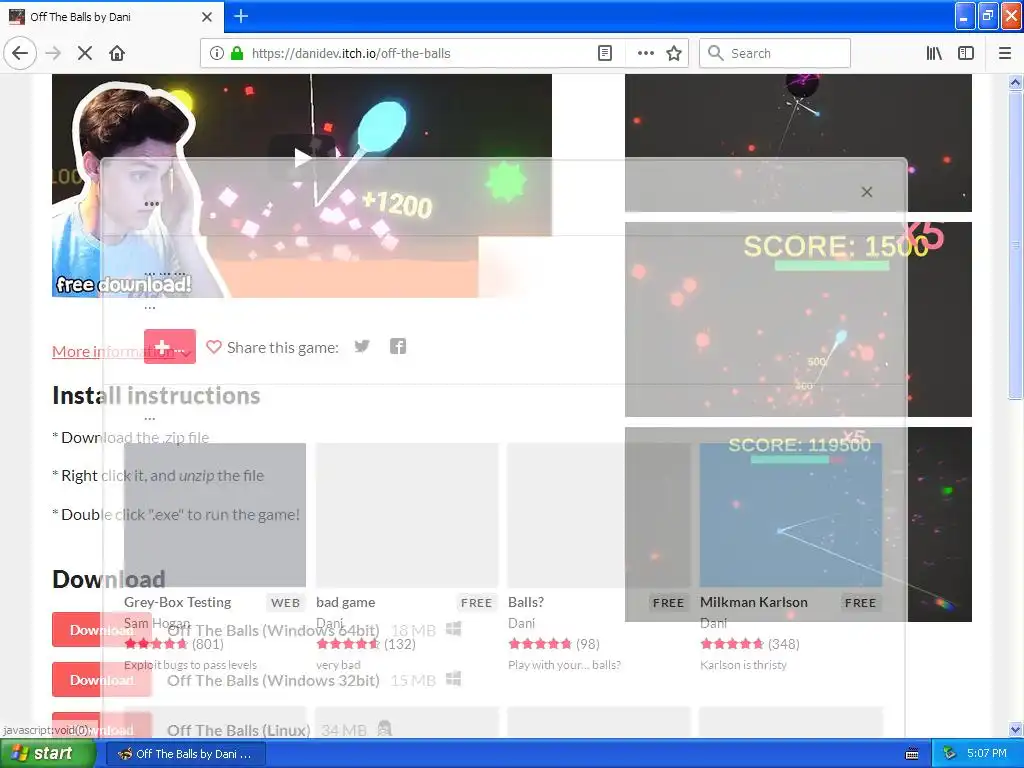The image size is (1024, 768).
Task: Play the game trailer video
Action: point(302,157)
